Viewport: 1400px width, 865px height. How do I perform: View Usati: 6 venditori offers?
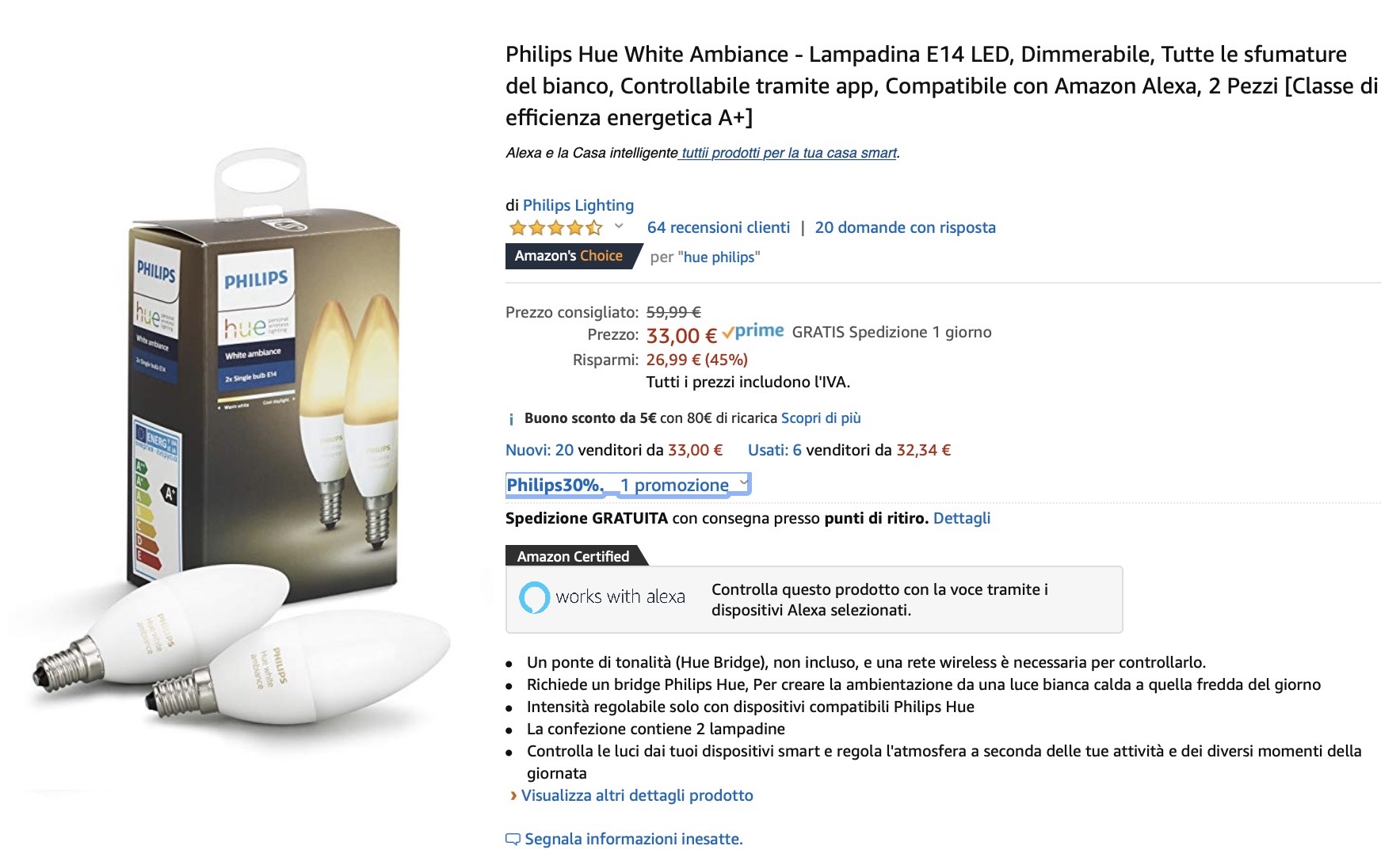(774, 450)
